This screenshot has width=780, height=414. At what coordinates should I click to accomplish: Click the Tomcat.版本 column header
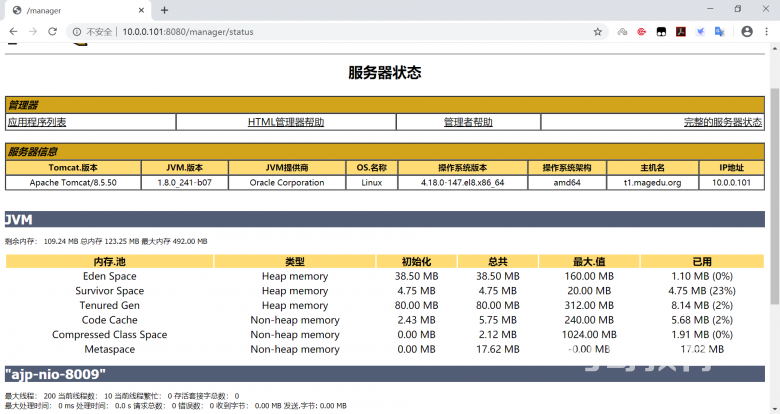(73, 168)
